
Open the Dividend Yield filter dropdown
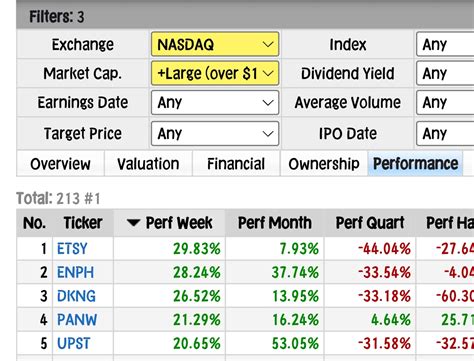[445, 73]
